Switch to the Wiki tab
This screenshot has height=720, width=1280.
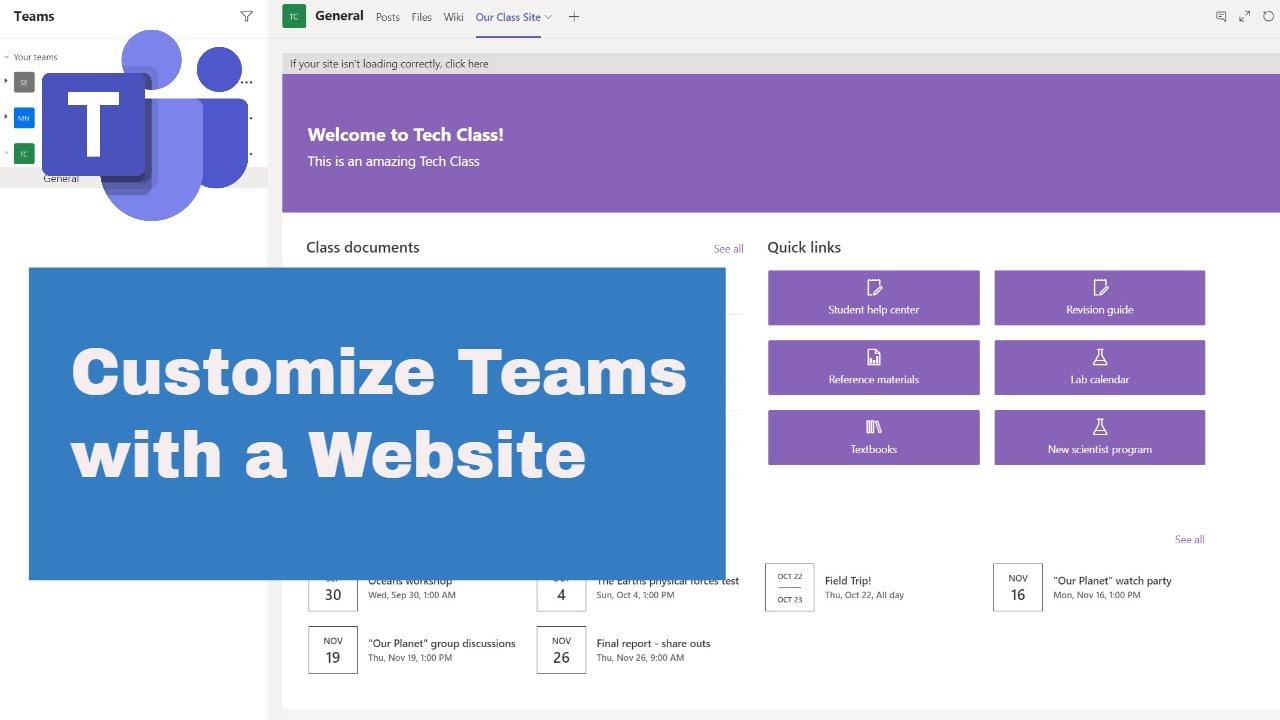click(x=454, y=17)
